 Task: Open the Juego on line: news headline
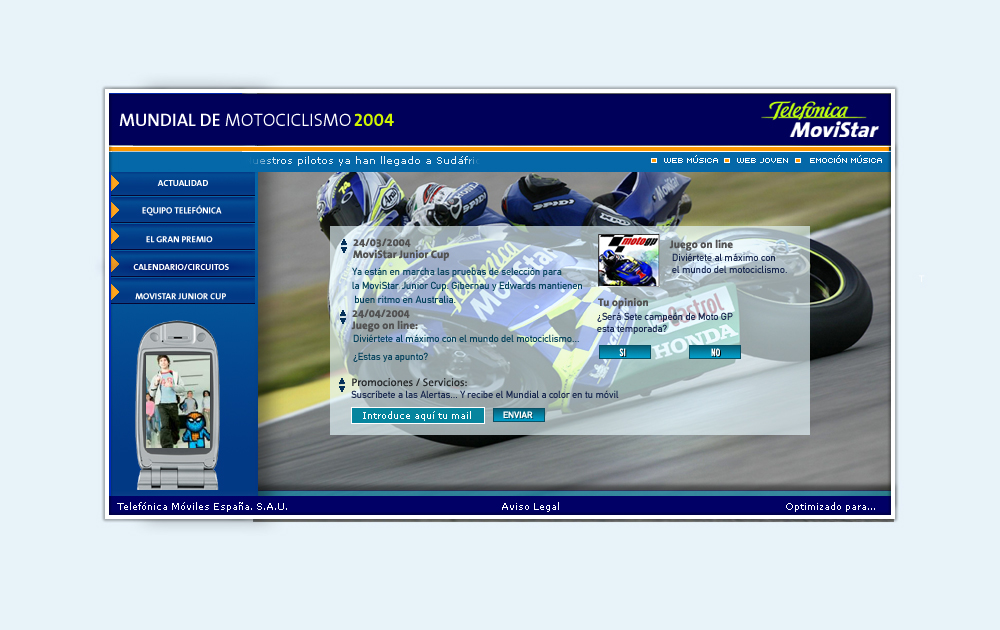385,325
